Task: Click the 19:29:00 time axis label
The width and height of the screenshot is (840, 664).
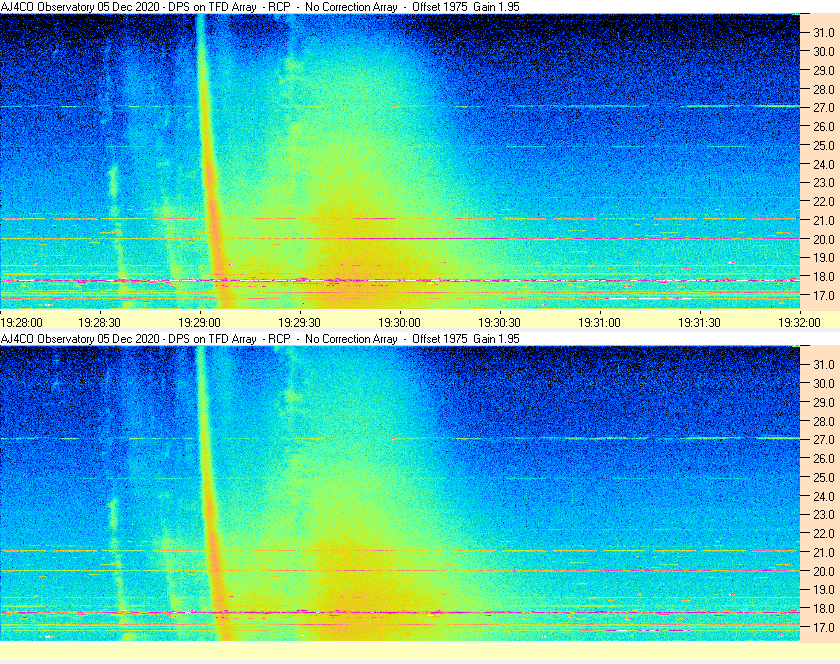Action: point(199,323)
